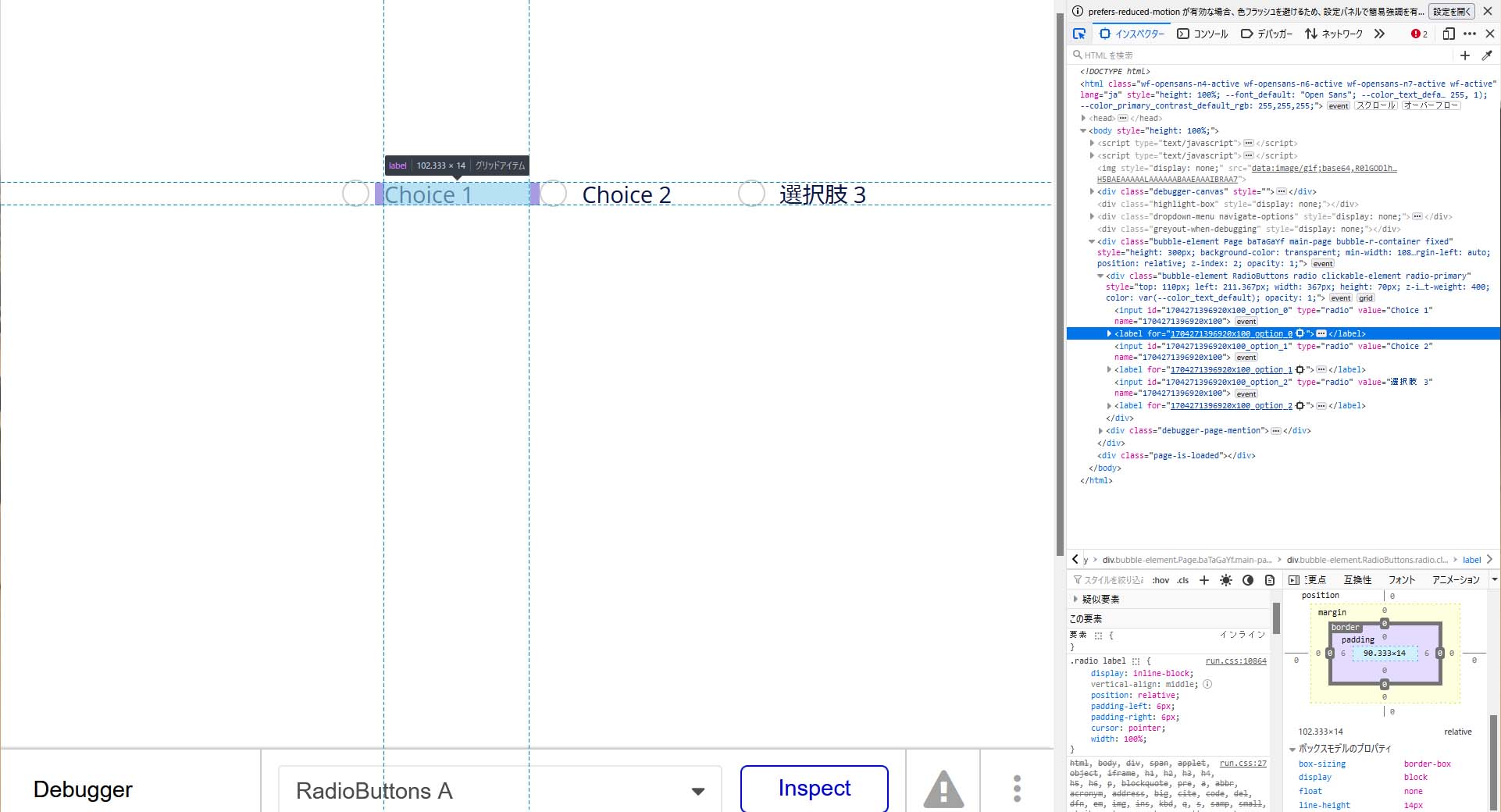Image resolution: width=1501 pixels, height=812 pixels.
Task: Click the data:image/gif src link
Action: [x=1324, y=169]
